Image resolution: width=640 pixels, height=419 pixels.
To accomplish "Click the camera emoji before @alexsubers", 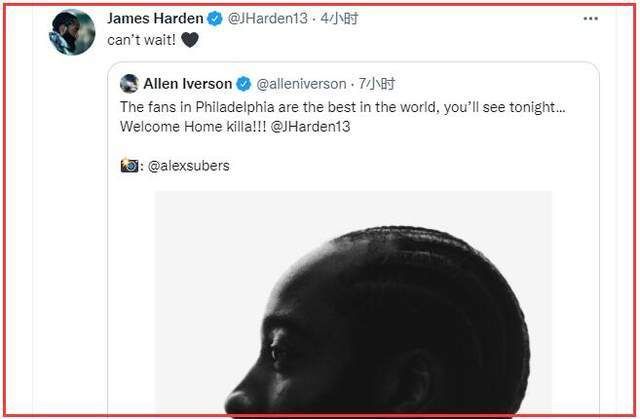I will (129, 165).
